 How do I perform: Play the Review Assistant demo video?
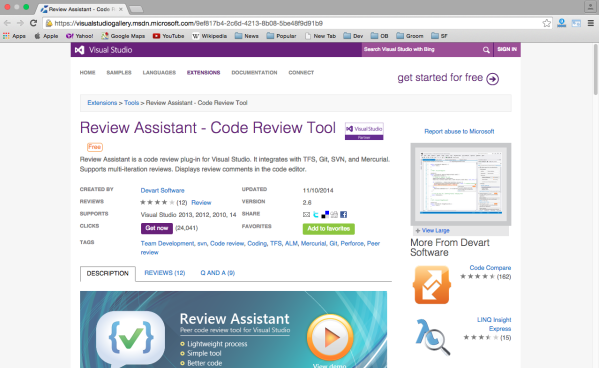point(330,337)
